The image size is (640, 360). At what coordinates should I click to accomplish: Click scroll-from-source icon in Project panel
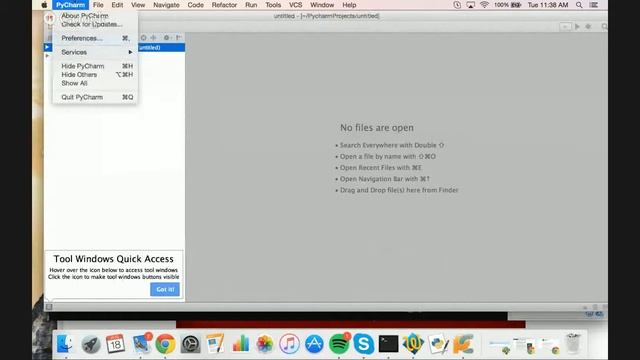click(x=144, y=38)
